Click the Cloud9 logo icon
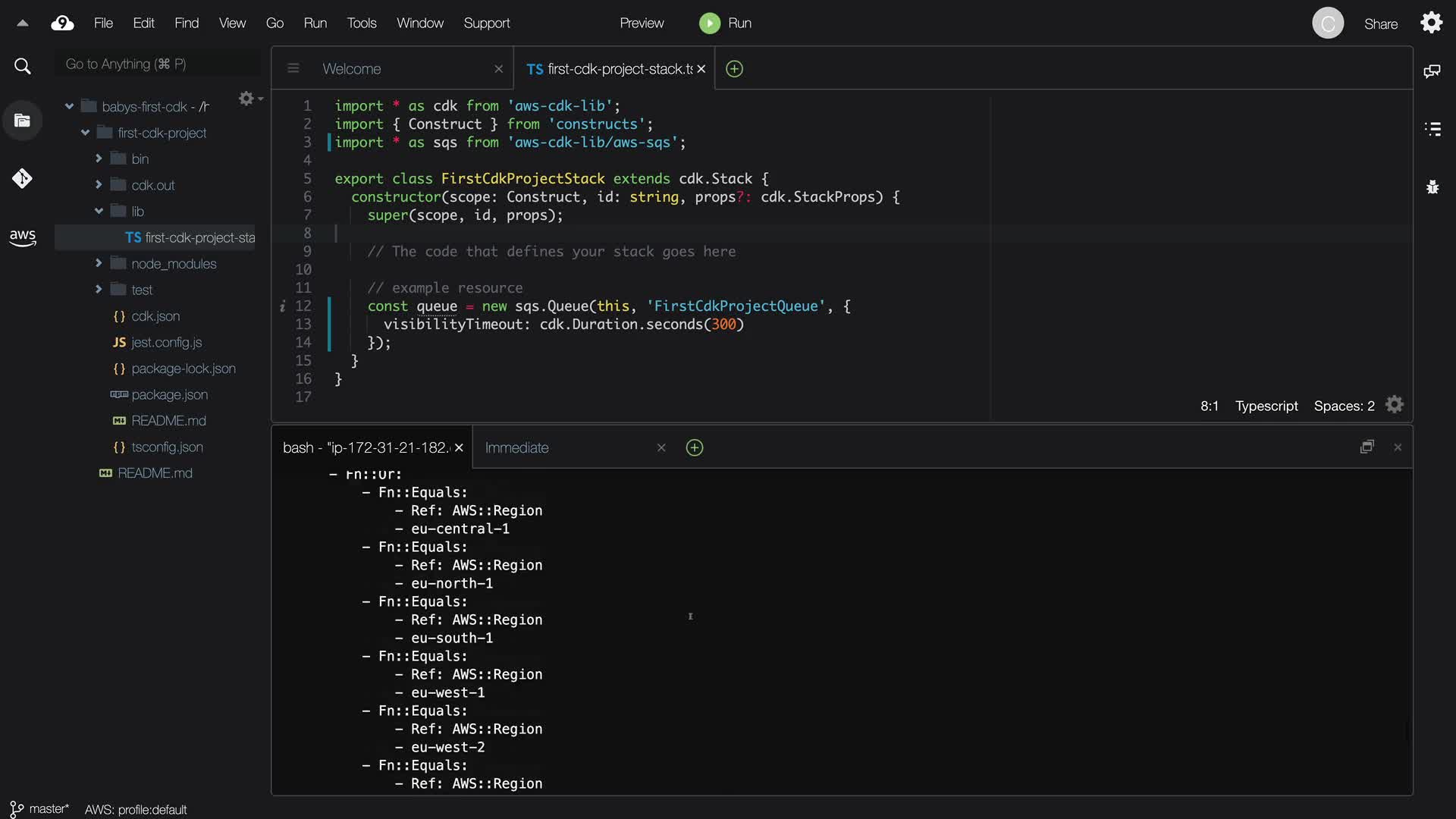This screenshot has height=819, width=1456. (62, 24)
